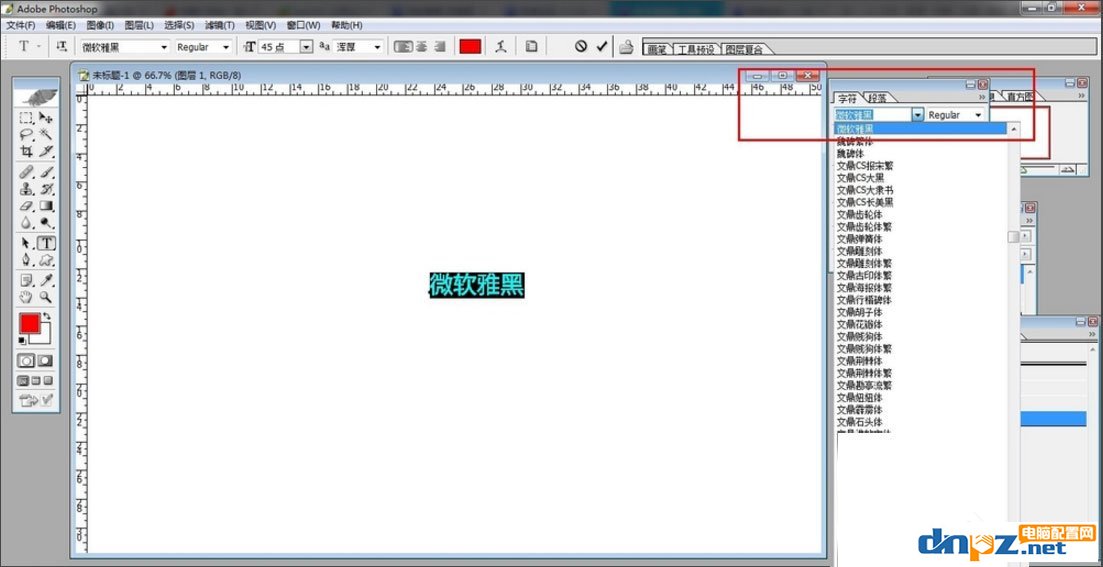Viewport: 1103px width, 567px height.
Task: Open 图层(L) menu
Action: point(139,25)
